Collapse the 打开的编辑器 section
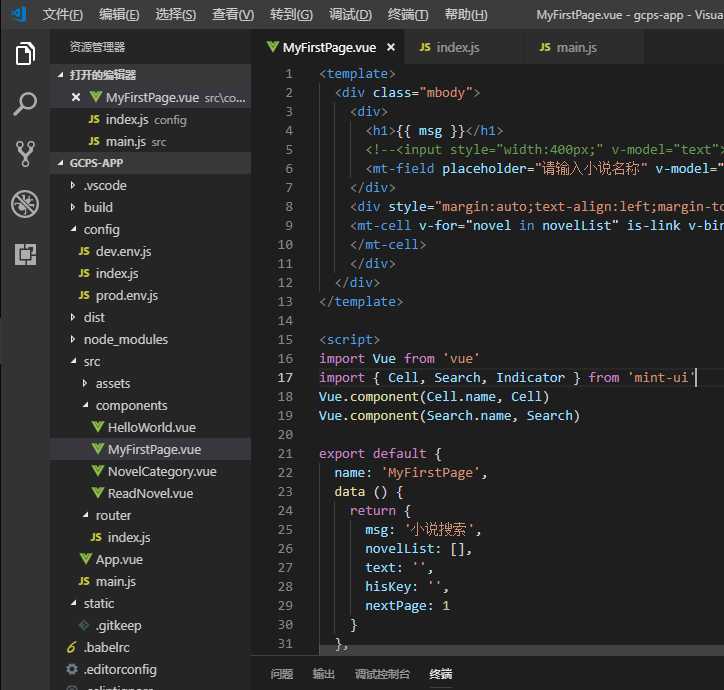This screenshot has height=690, width=724. pos(60,75)
